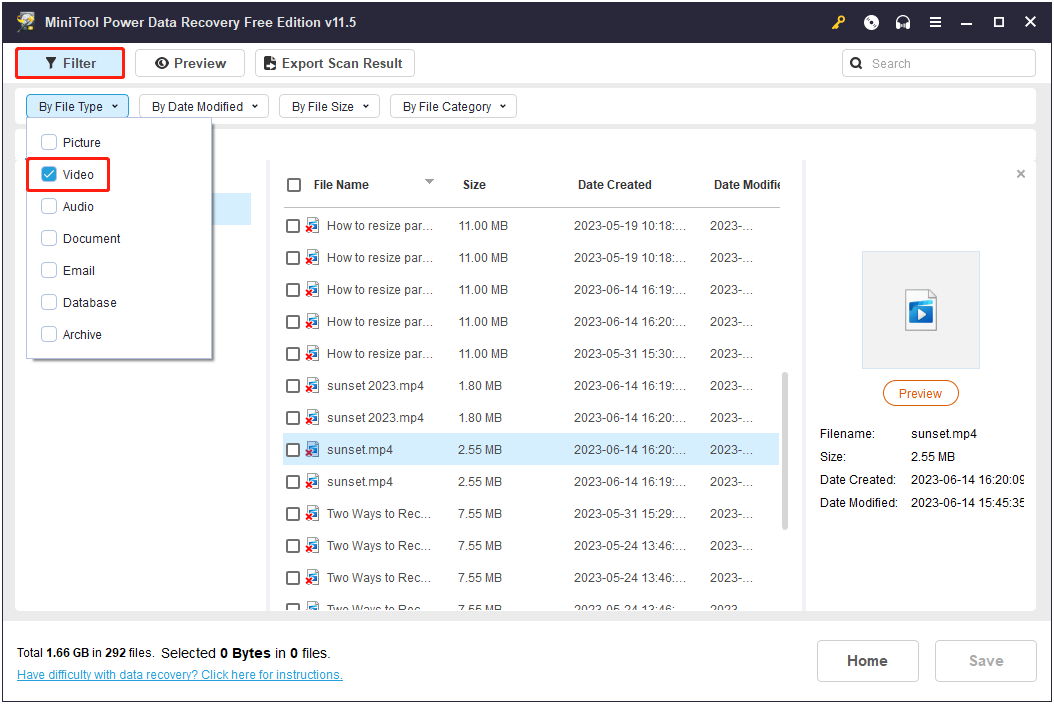Click the key register icon in title bar
Image resolution: width=1054 pixels, height=705 pixels.
click(838, 22)
